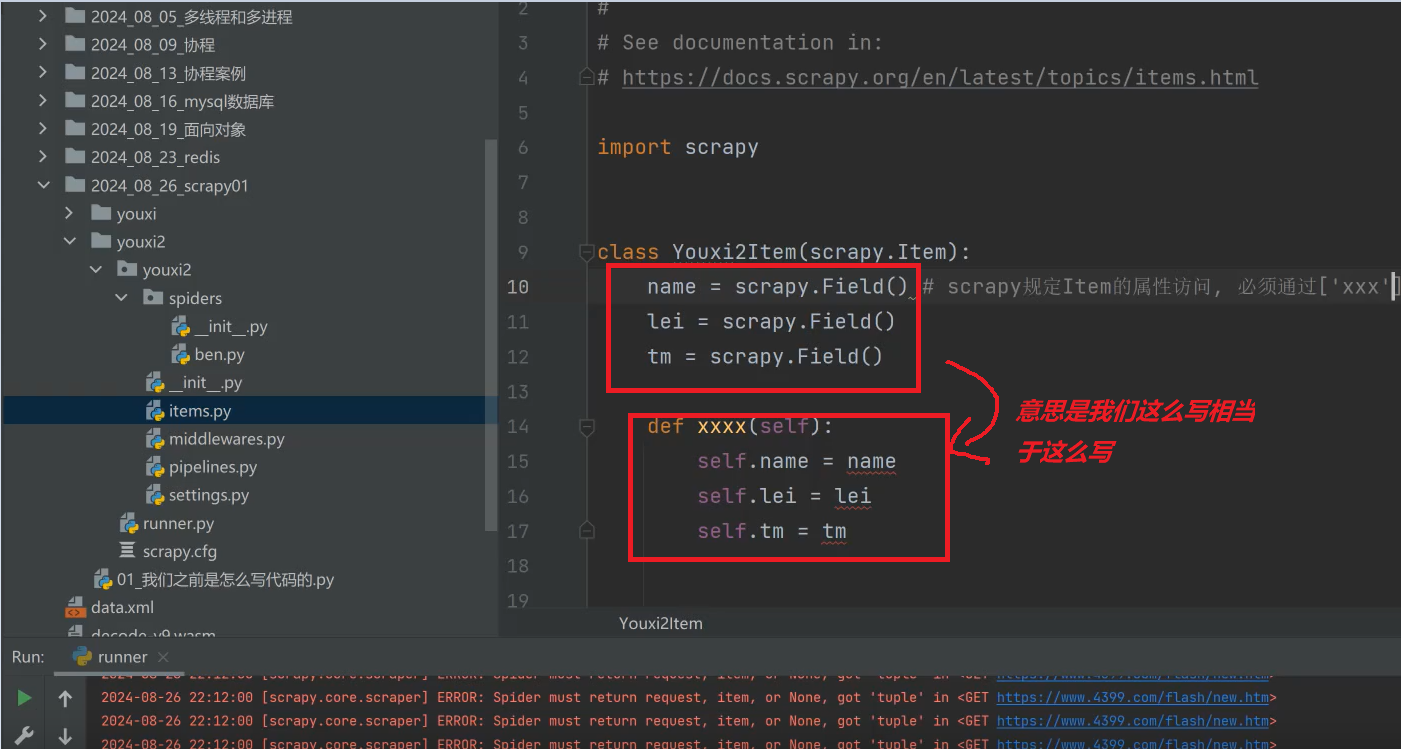Select pipelines.py file name in tree
Screen dimensions: 1401x749
tap(213, 467)
